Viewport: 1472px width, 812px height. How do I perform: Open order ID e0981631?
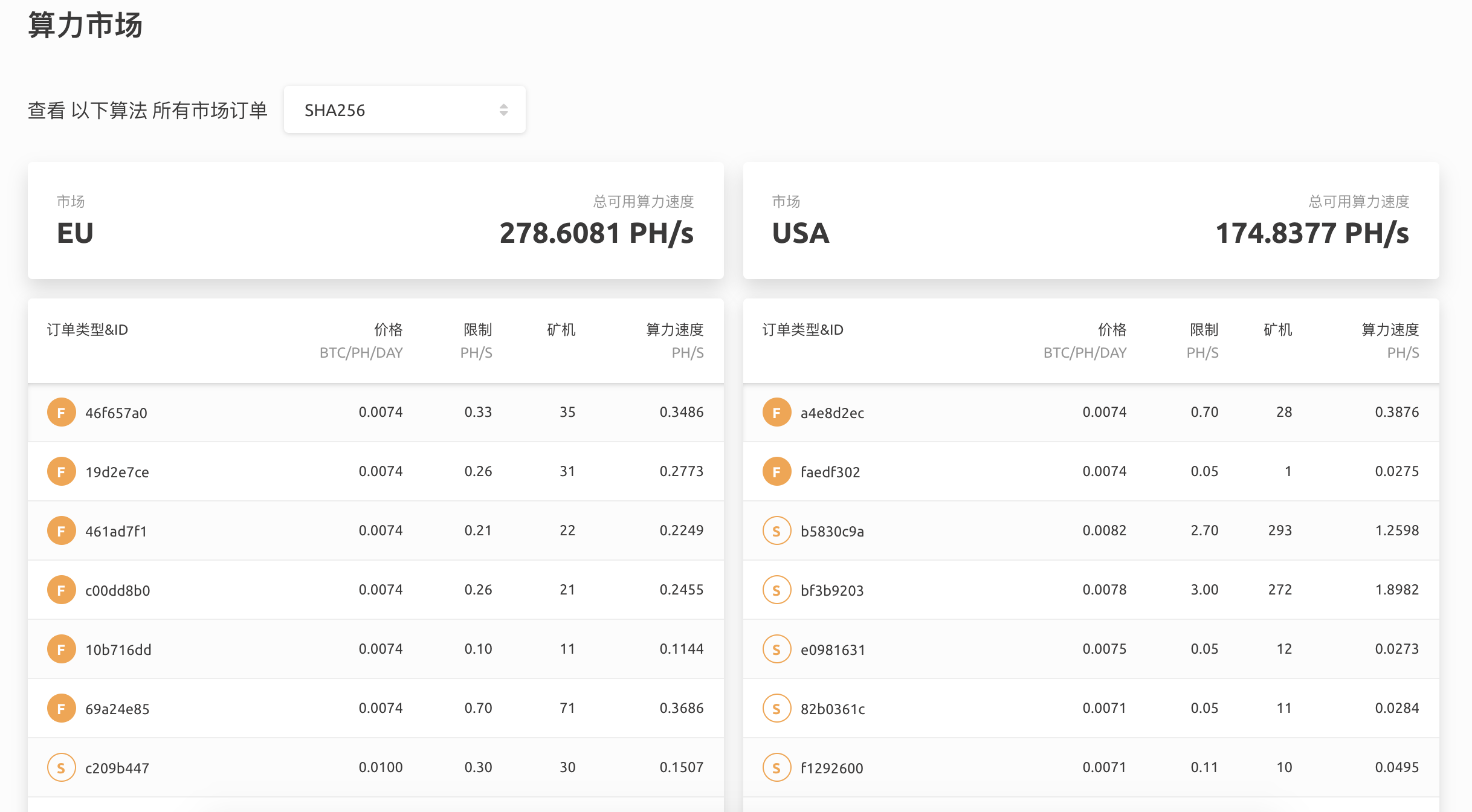pyautogui.click(x=833, y=650)
